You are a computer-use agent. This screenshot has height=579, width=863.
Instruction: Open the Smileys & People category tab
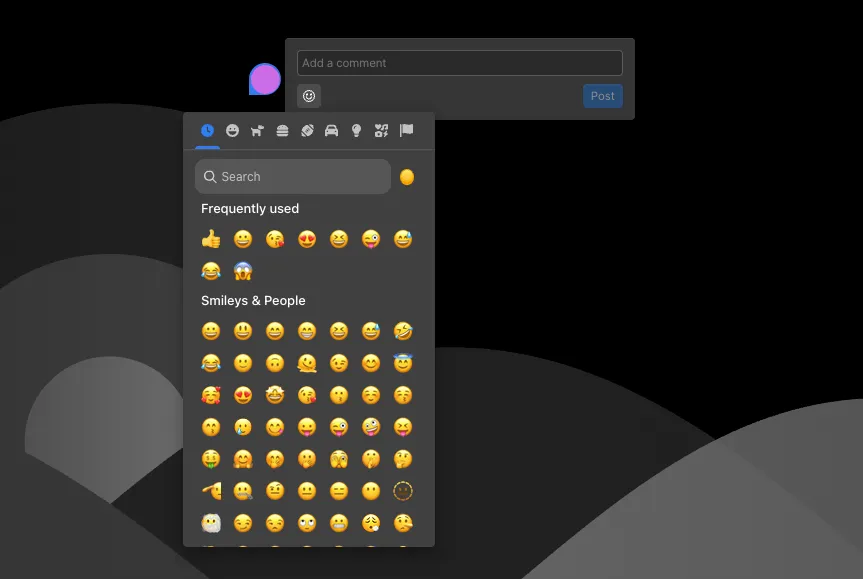pos(232,130)
